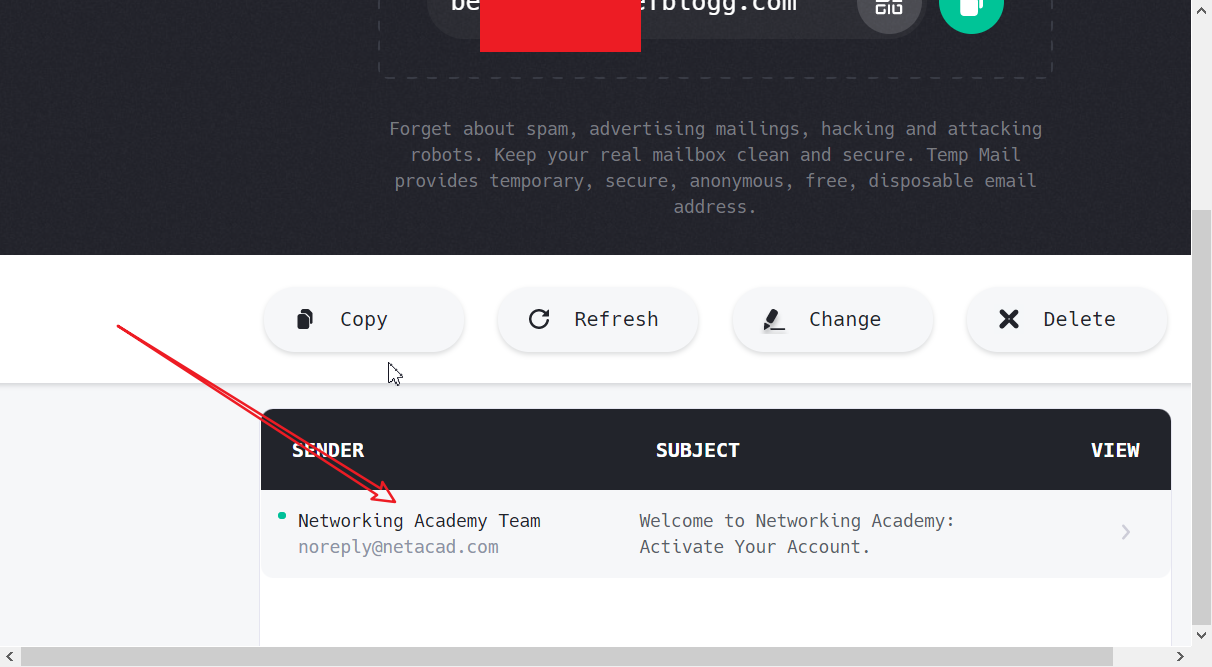The width and height of the screenshot is (1212, 667).
Task: Click the noreply@netacad.com sender address
Action: [398, 547]
